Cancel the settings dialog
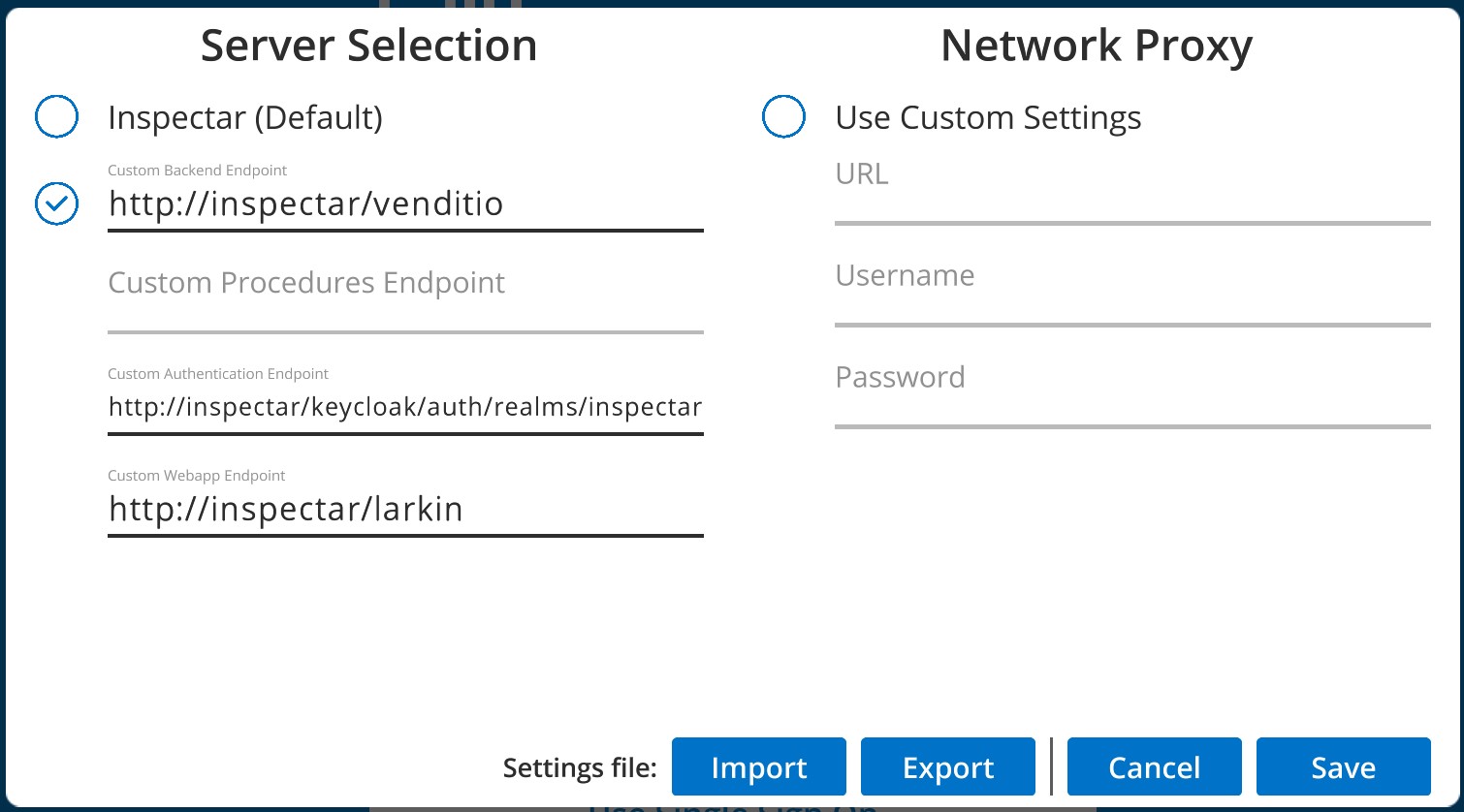The width and height of the screenshot is (1464, 812). click(1154, 767)
